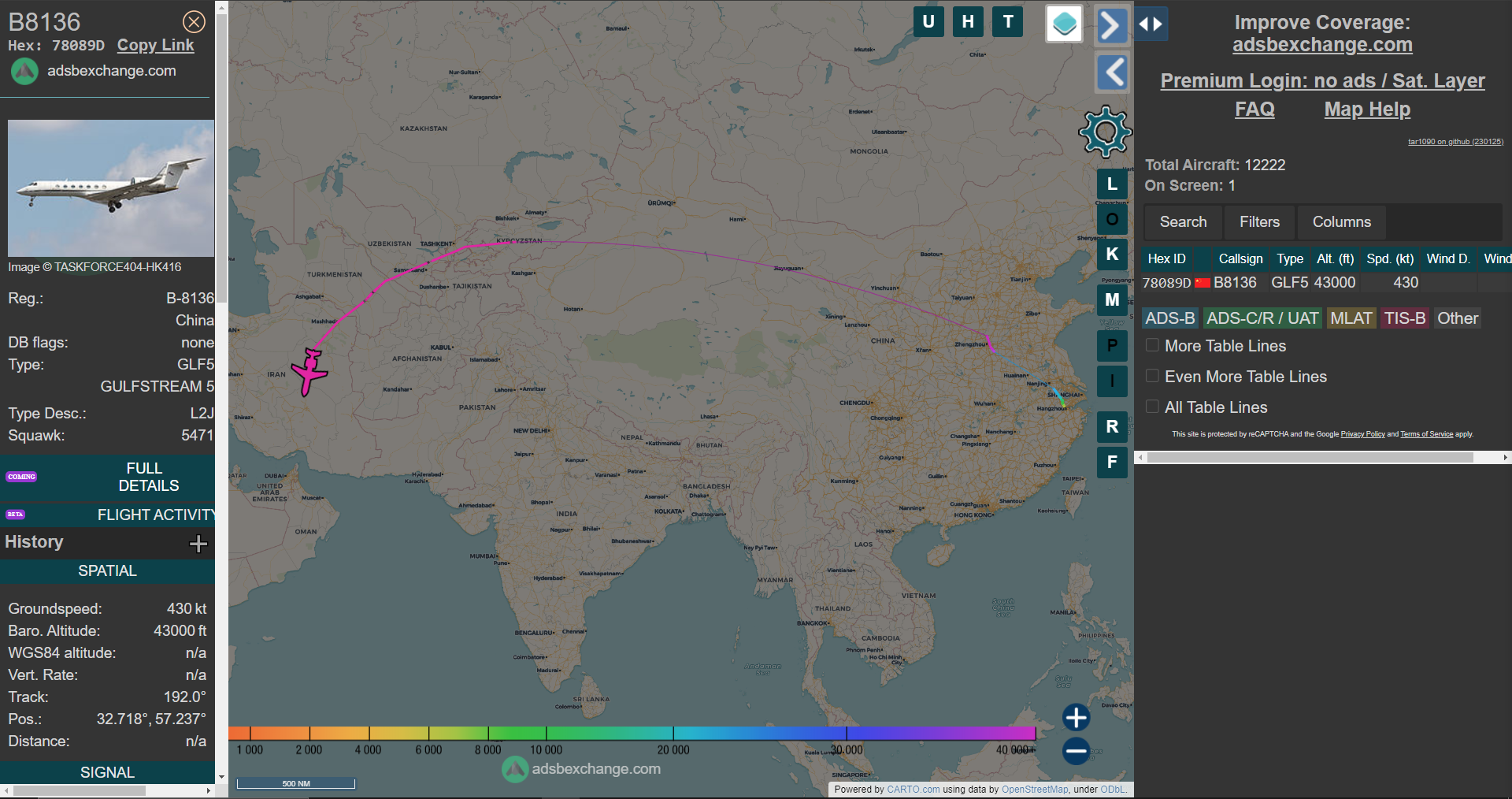The height and width of the screenshot is (799, 1512).
Task: Click the I map button
Action: click(x=1112, y=381)
